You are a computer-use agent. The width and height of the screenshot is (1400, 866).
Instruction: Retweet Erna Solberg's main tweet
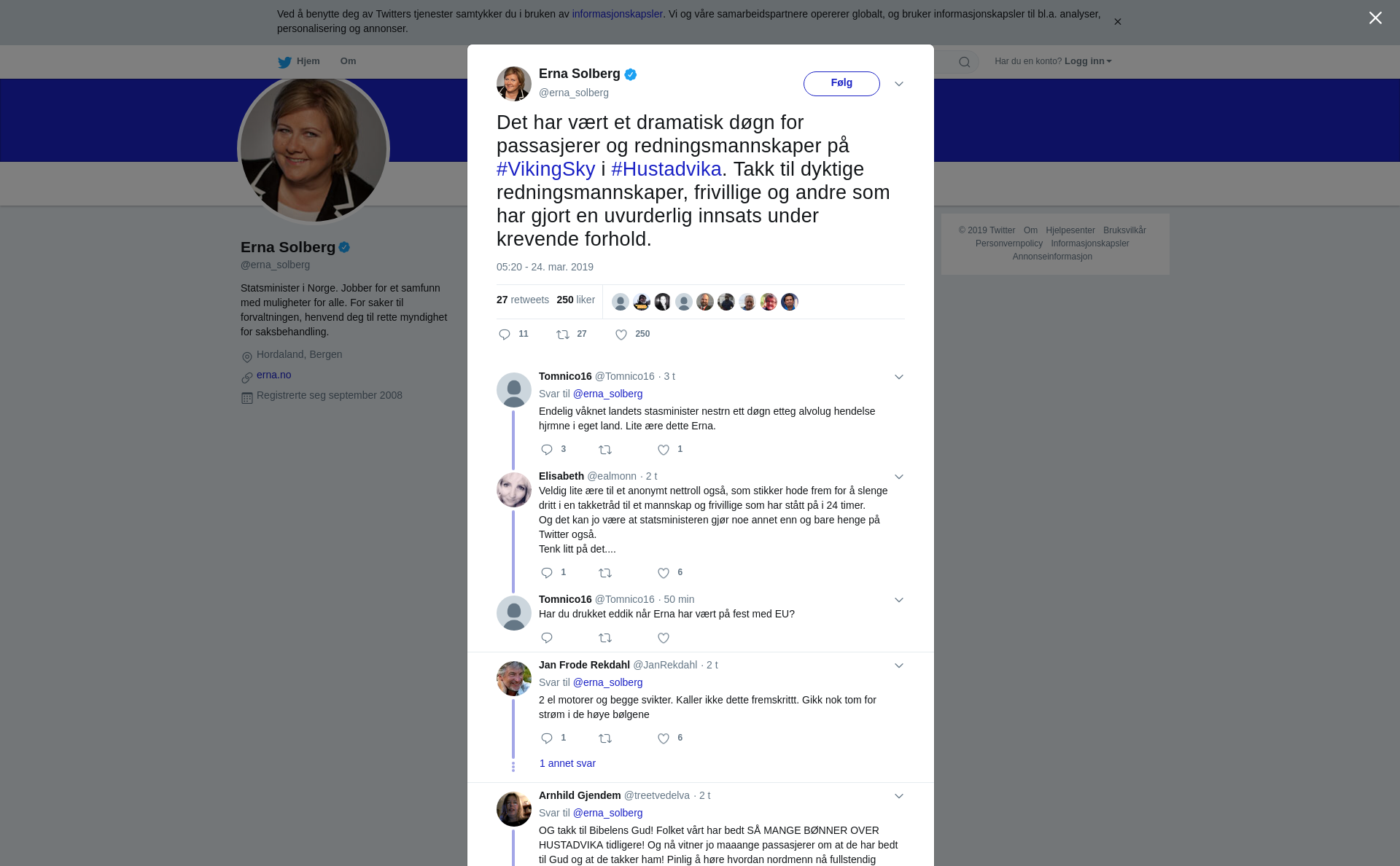click(563, 335)
